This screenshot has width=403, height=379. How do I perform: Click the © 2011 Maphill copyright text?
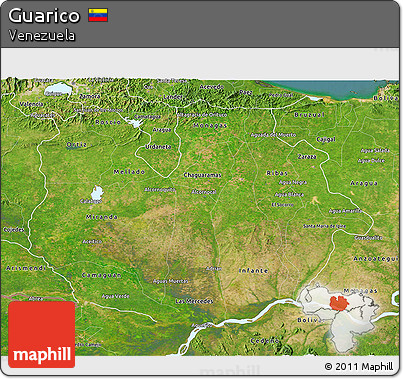359,367
